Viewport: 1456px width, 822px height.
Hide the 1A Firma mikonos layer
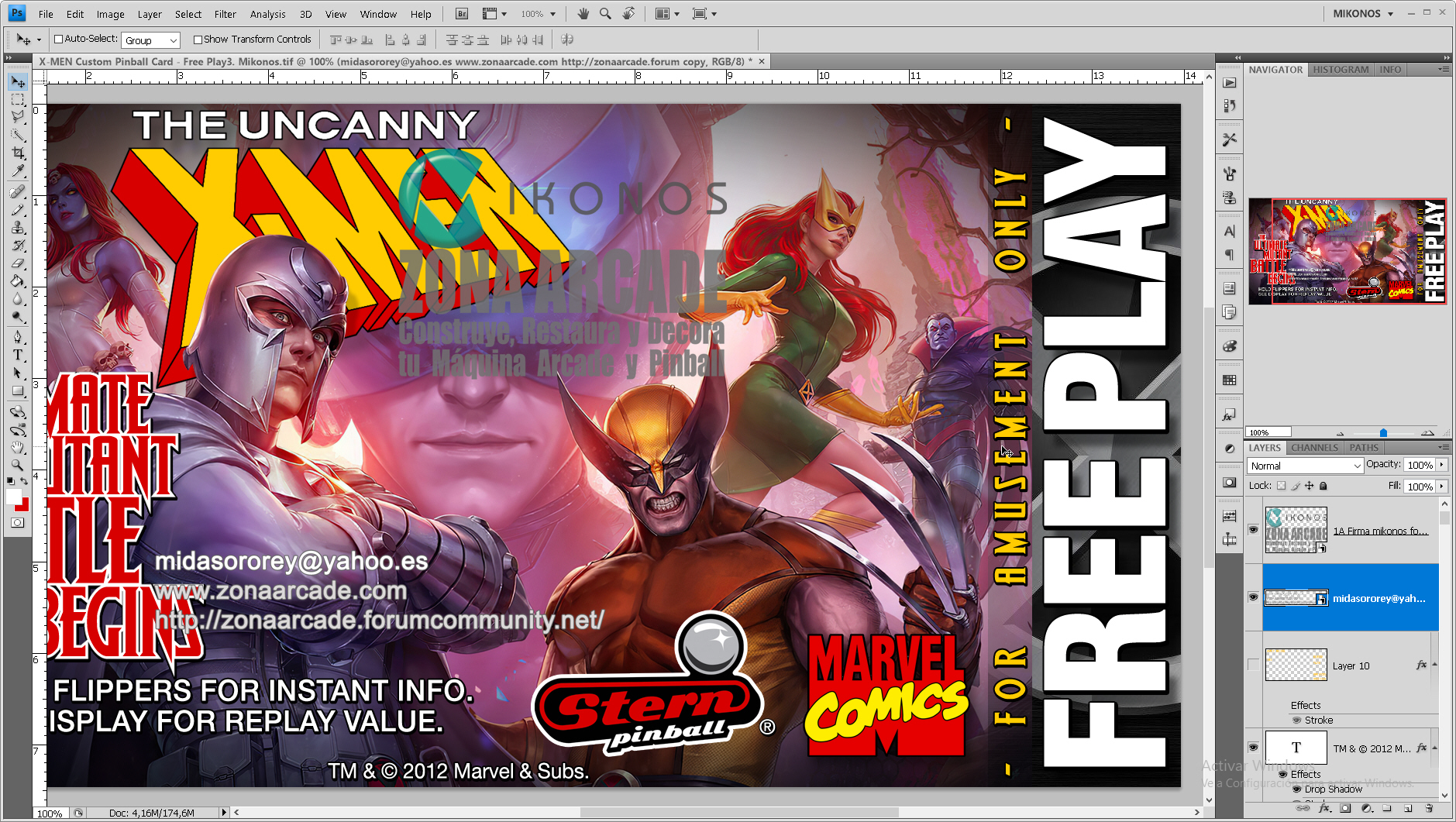(x=1253, y=530)
